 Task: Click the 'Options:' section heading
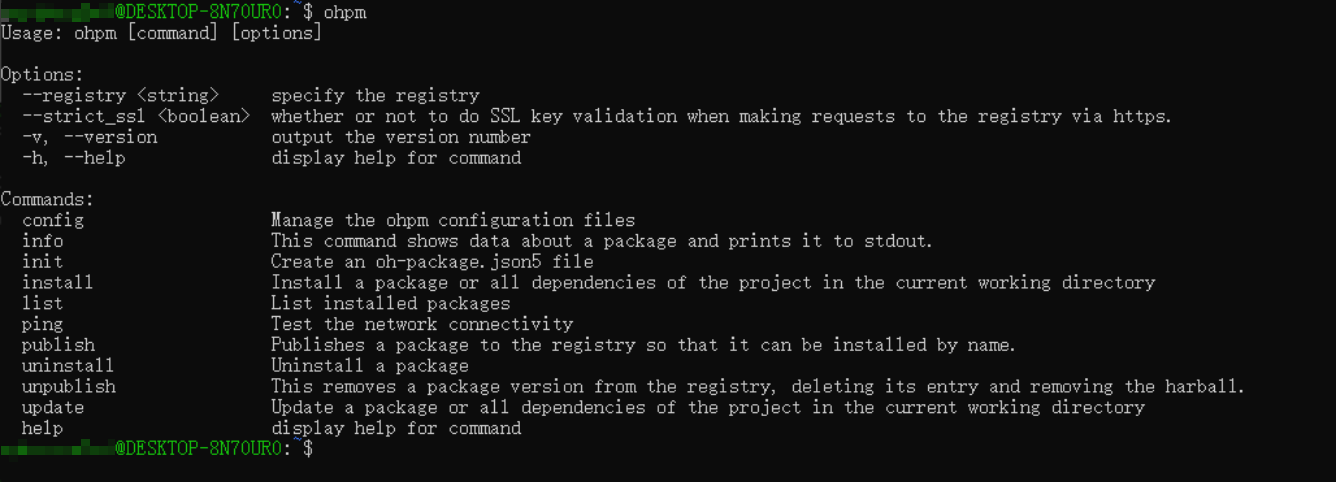pyautogui.click(x=42, y=75)
